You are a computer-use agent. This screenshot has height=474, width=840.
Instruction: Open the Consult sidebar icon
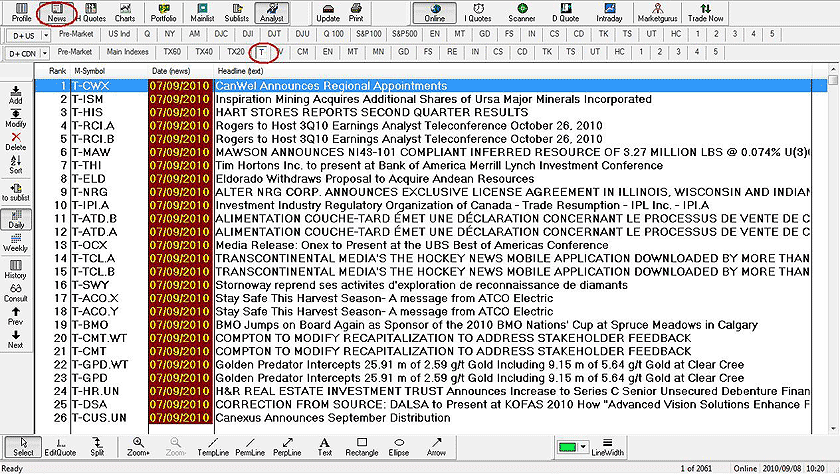(x=16, y=292)
